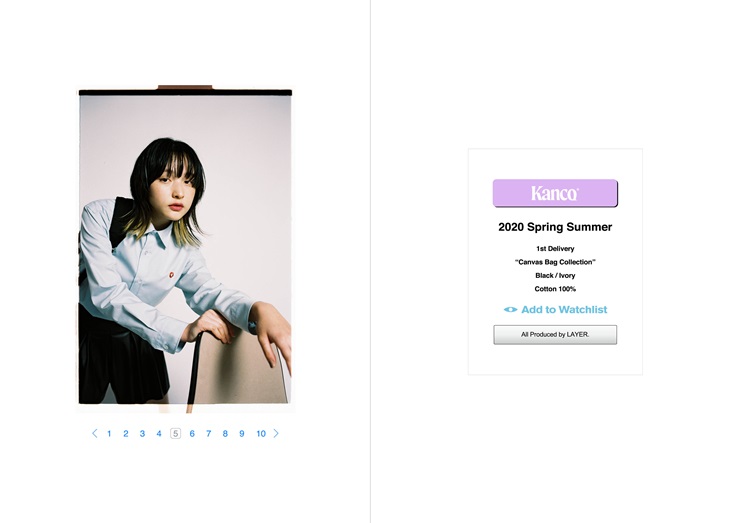The width and height of the screenshot is (740, 523).
Task: Click the Add to Watchlist link
Action: tap(564, 310)
